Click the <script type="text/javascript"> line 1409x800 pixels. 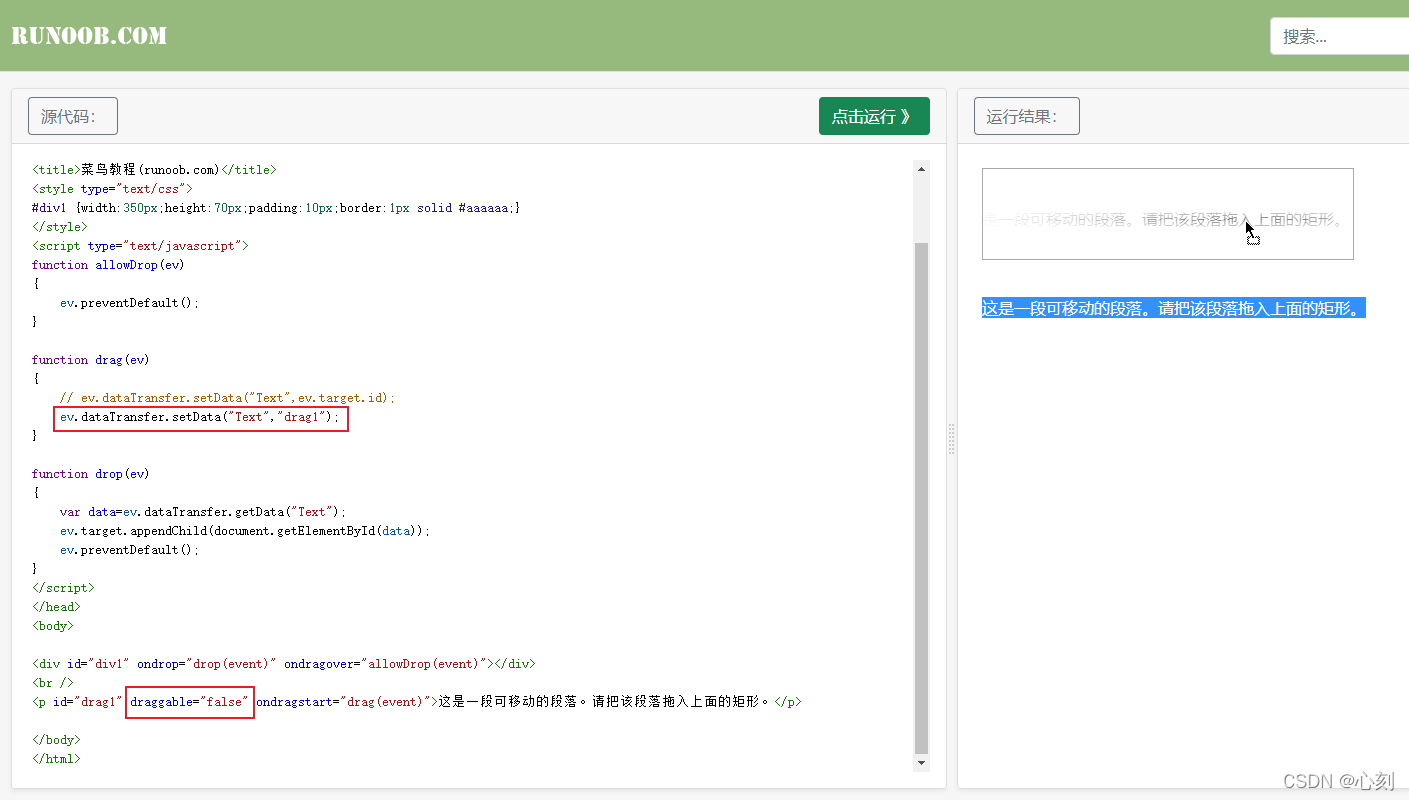pyautogui.click(x=140, y=246)
